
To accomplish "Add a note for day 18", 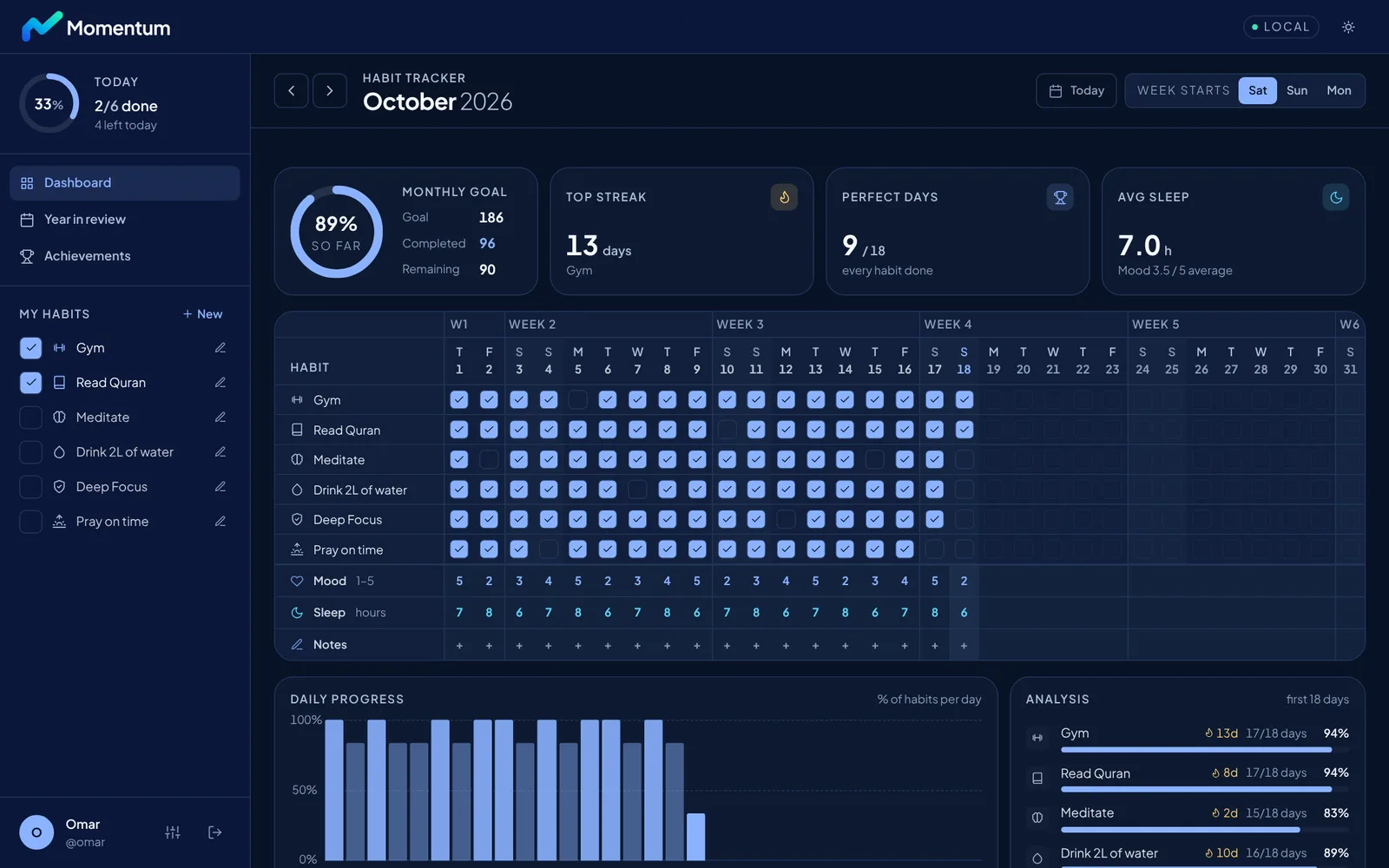I will click(964, 645).
